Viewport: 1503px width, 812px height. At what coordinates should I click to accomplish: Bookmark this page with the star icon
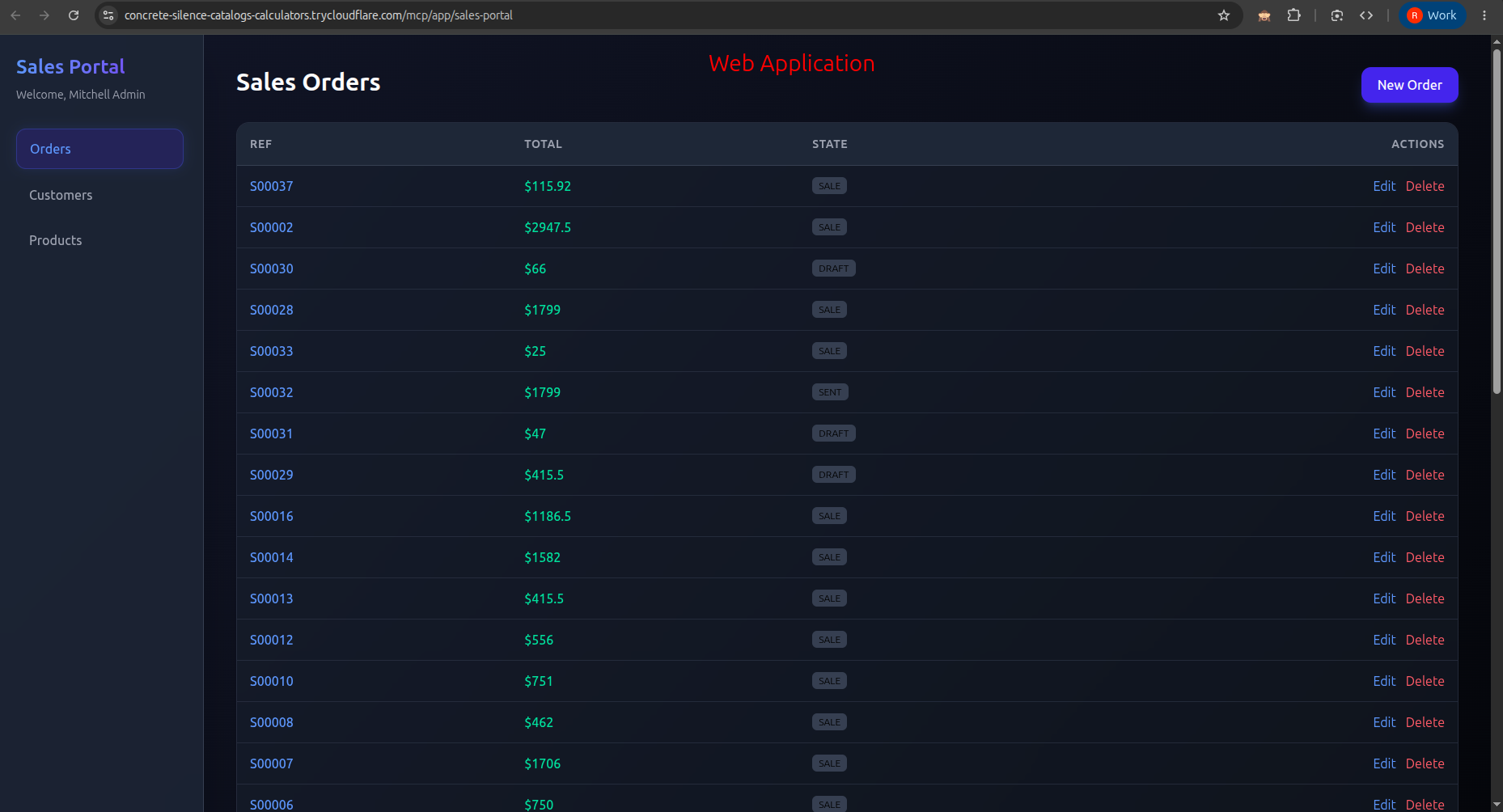pos(1224,15)
